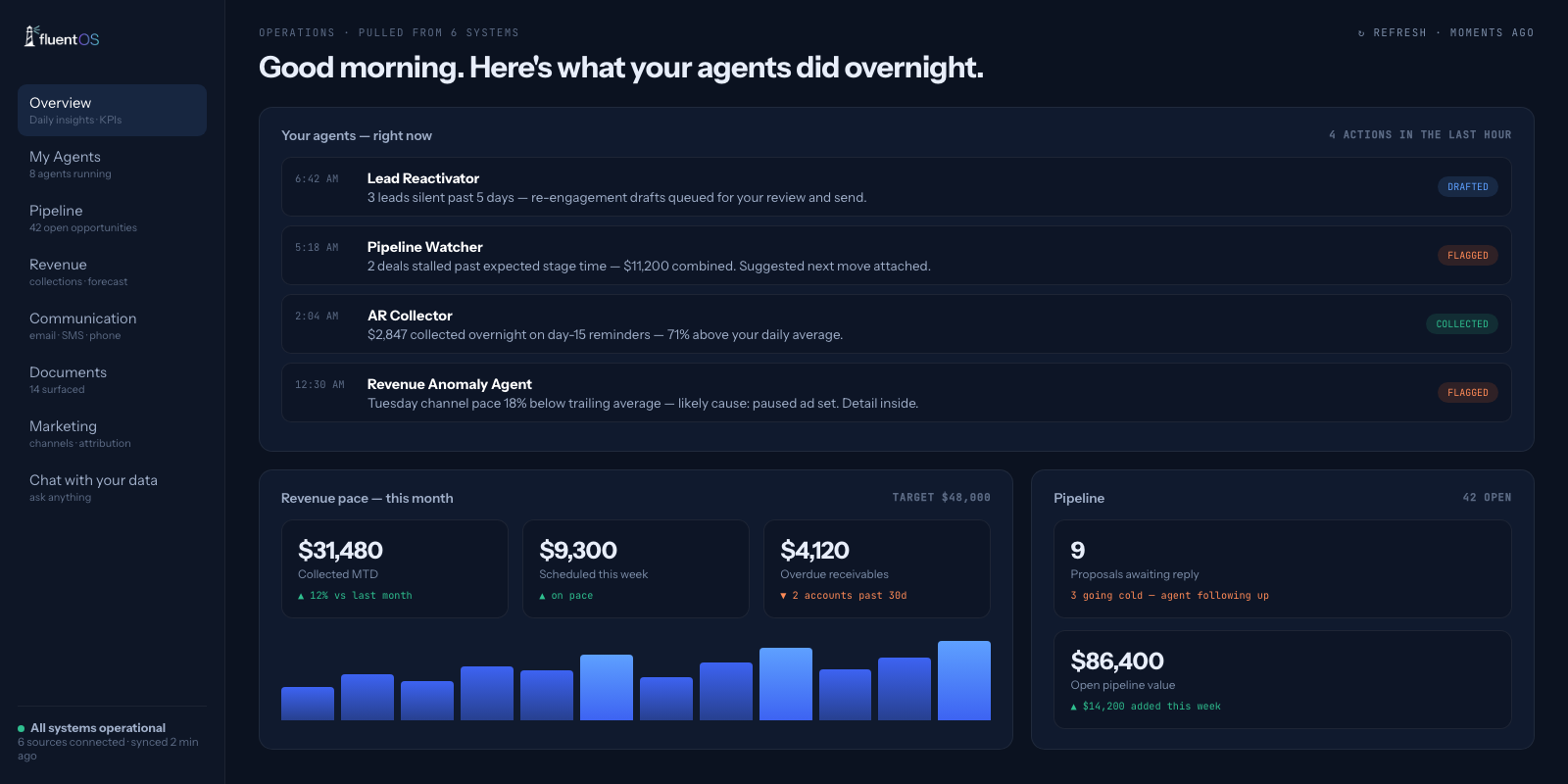Viewport: 1568px width, 784px height.
Task: Click 'Revenue pace — this month' heading
Action: pyautogui.click(x=367, y=498)
